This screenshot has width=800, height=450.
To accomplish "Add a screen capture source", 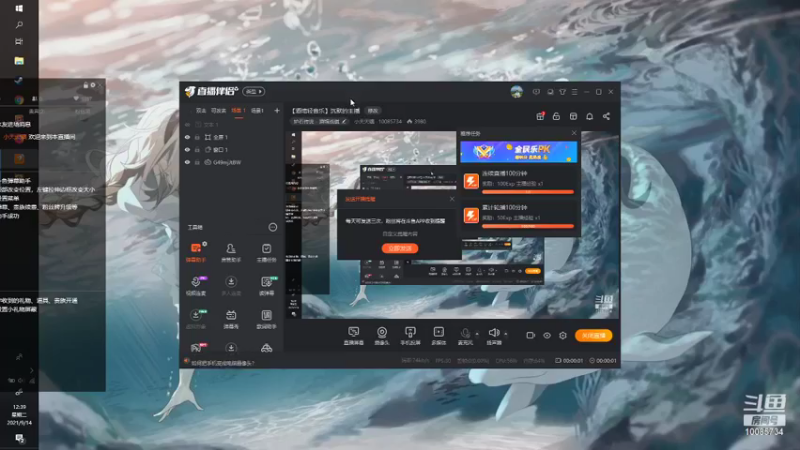I will click(x=354, y=336).
